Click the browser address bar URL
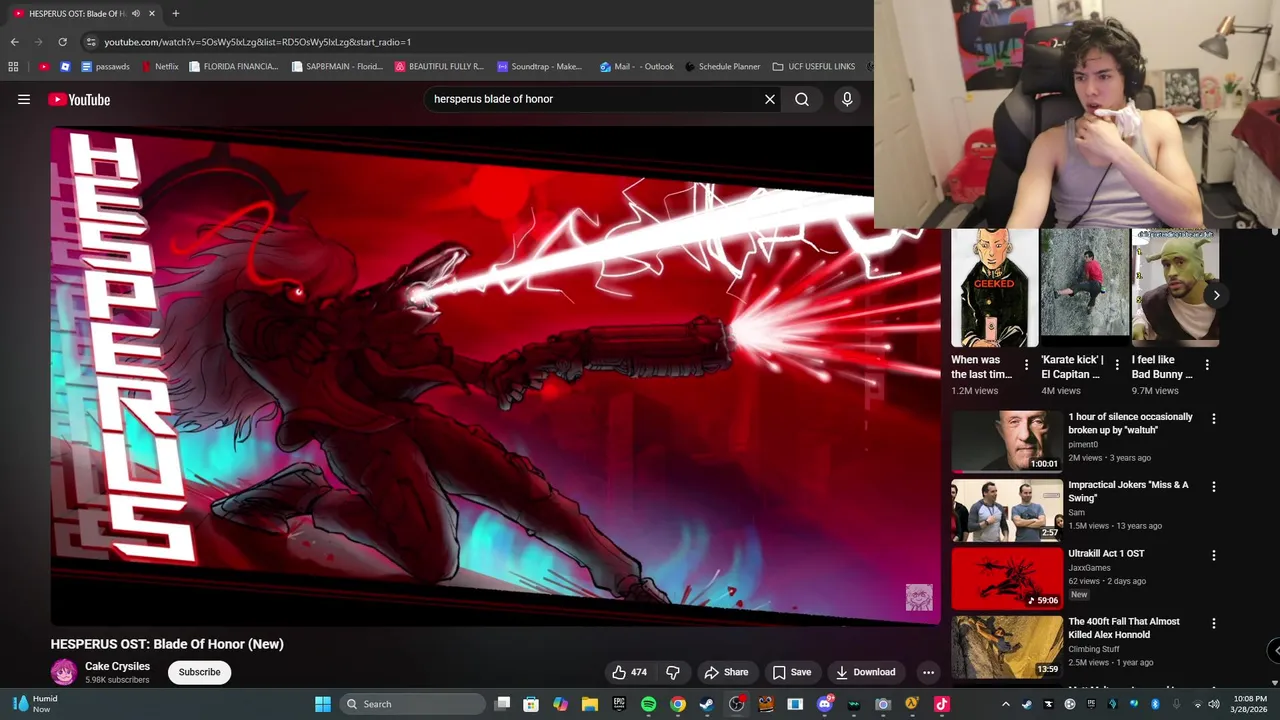The image size is (1280, 720). (x=258, y=42)
